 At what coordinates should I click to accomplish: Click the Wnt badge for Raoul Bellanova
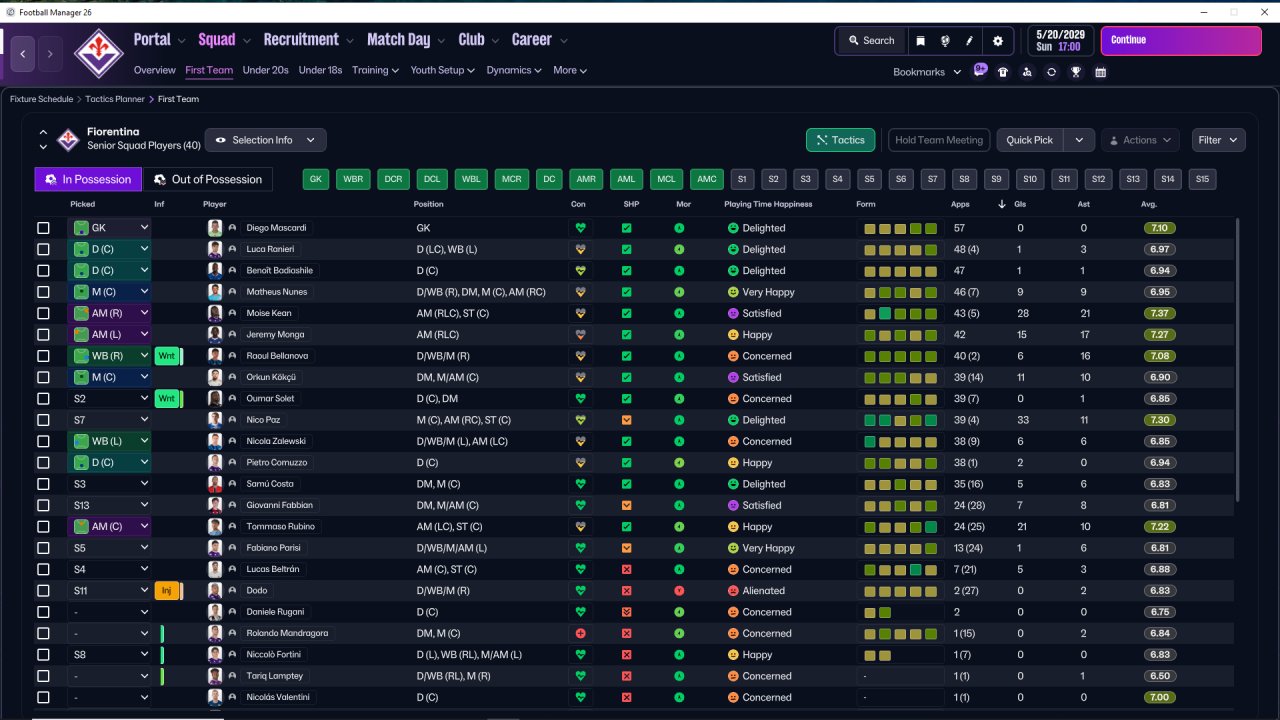tap(167, 356)
